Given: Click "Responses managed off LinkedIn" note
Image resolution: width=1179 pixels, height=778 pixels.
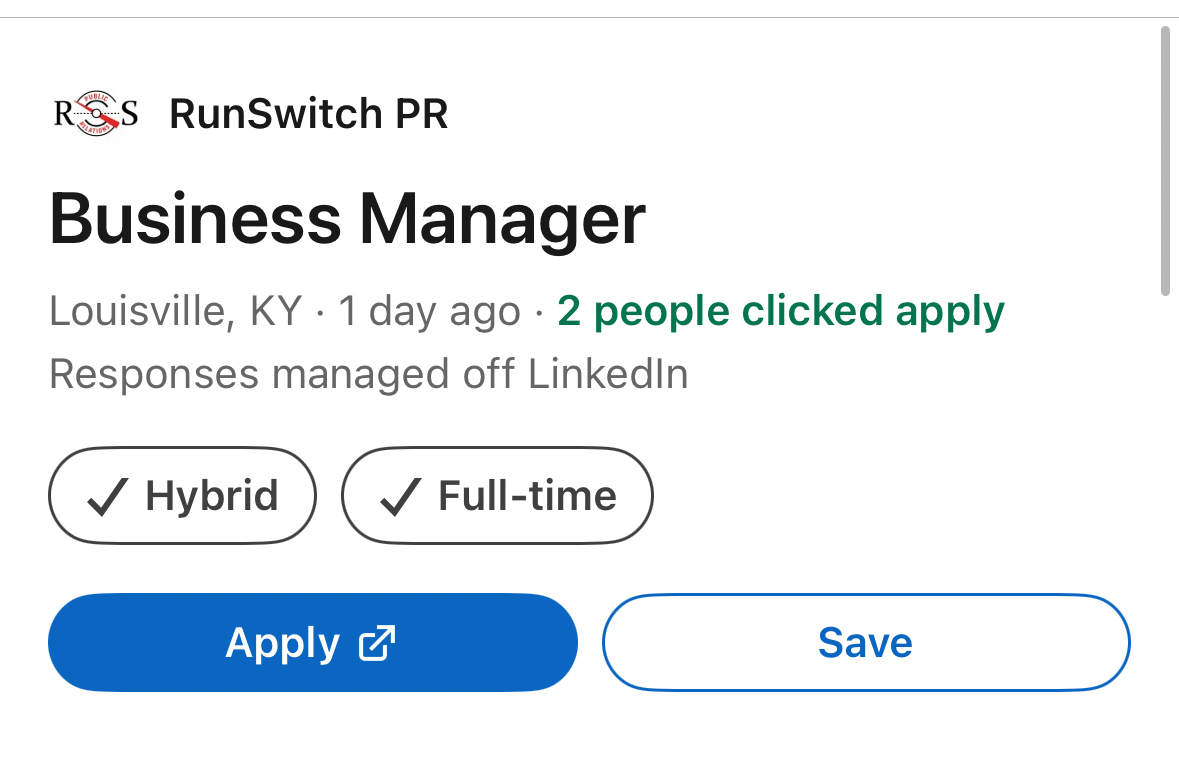Looking at the screenshot, I should pyautogui.click(x=368, y=375).
